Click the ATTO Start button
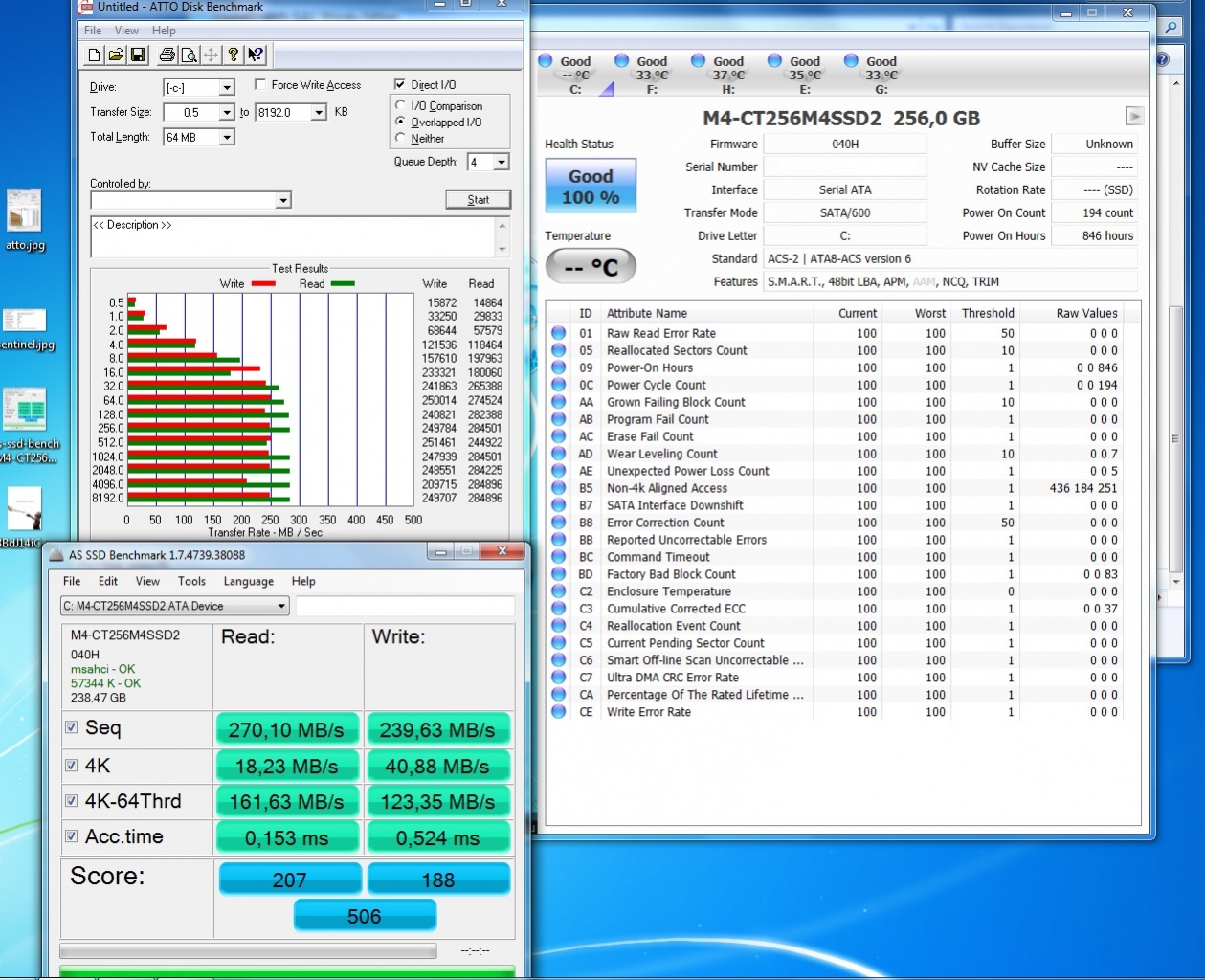This screenshot has width=1205, height=980. (478, 200)
